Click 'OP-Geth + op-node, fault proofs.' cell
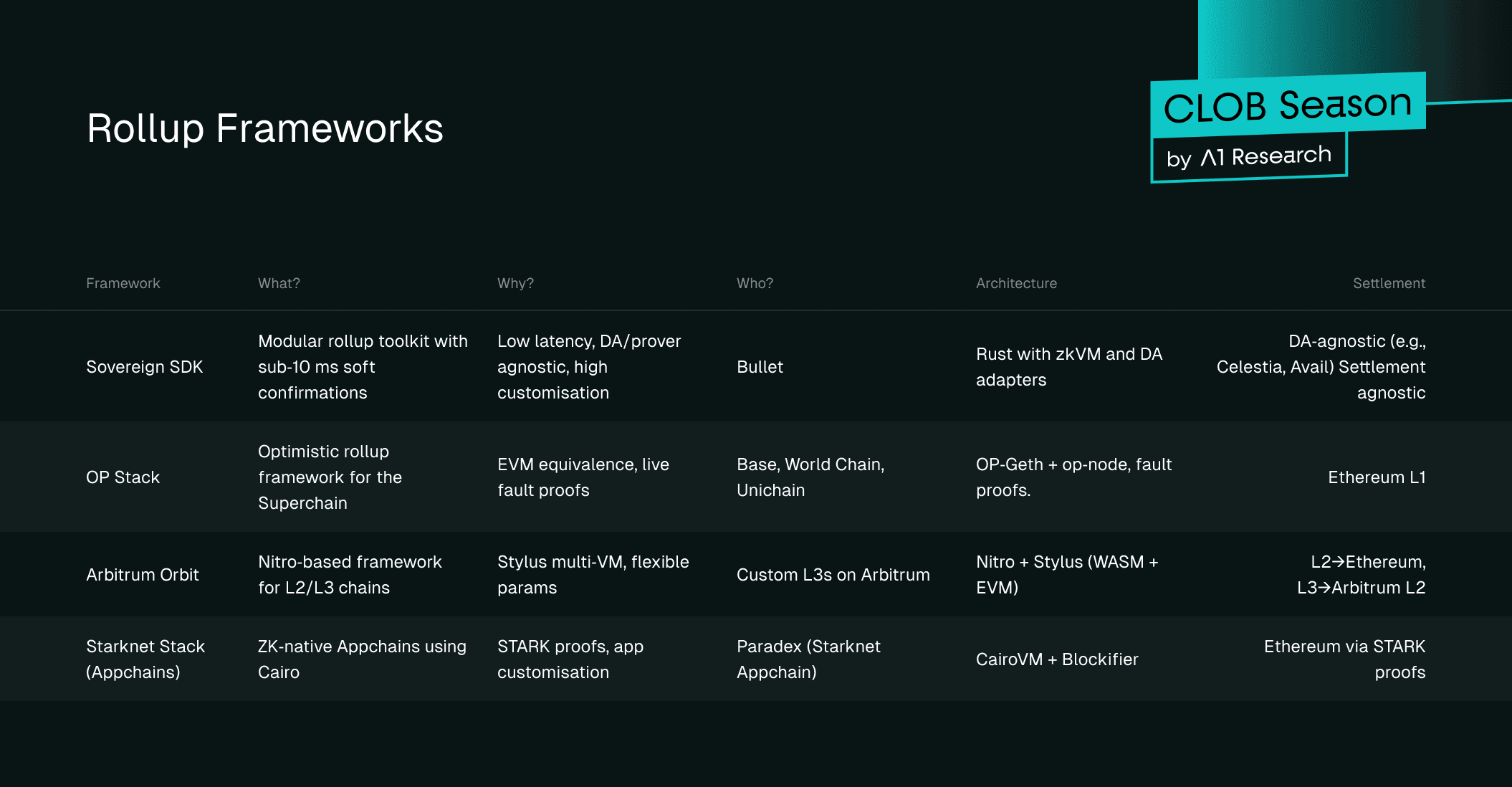Screen dimensions: 1512x787 coord(1073,477)
